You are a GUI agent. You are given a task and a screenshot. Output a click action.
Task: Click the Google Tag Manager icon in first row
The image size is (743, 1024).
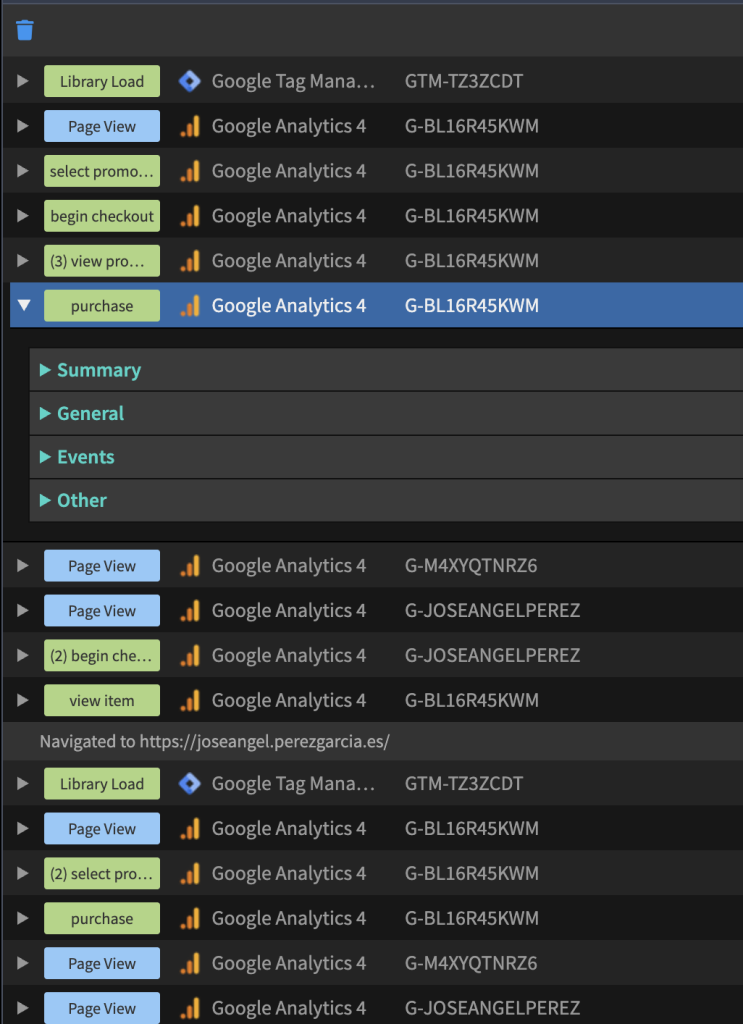coord(189,81)
